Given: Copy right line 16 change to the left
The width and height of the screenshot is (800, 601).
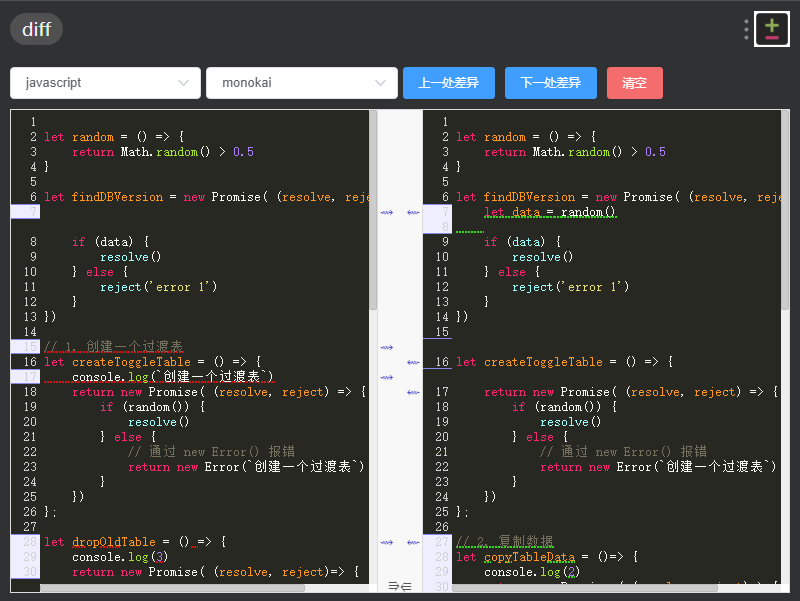Looking at the screenshot, I should point(413,362).
